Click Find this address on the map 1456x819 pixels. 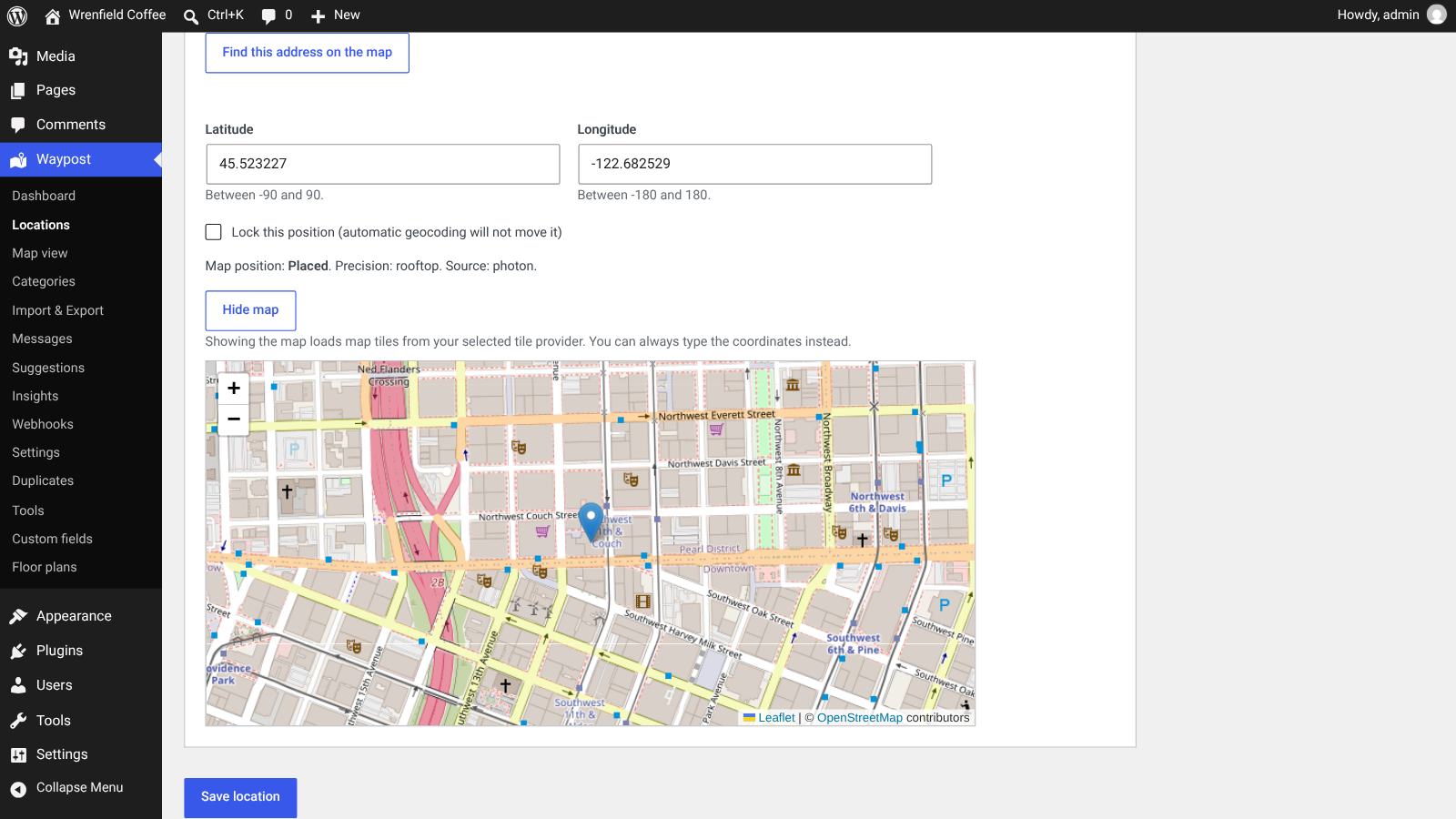click(308, 53)
